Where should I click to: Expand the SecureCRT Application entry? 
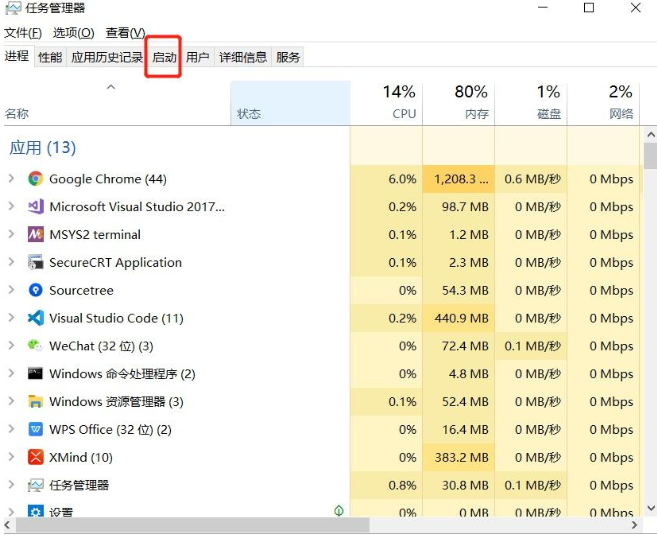11,262
